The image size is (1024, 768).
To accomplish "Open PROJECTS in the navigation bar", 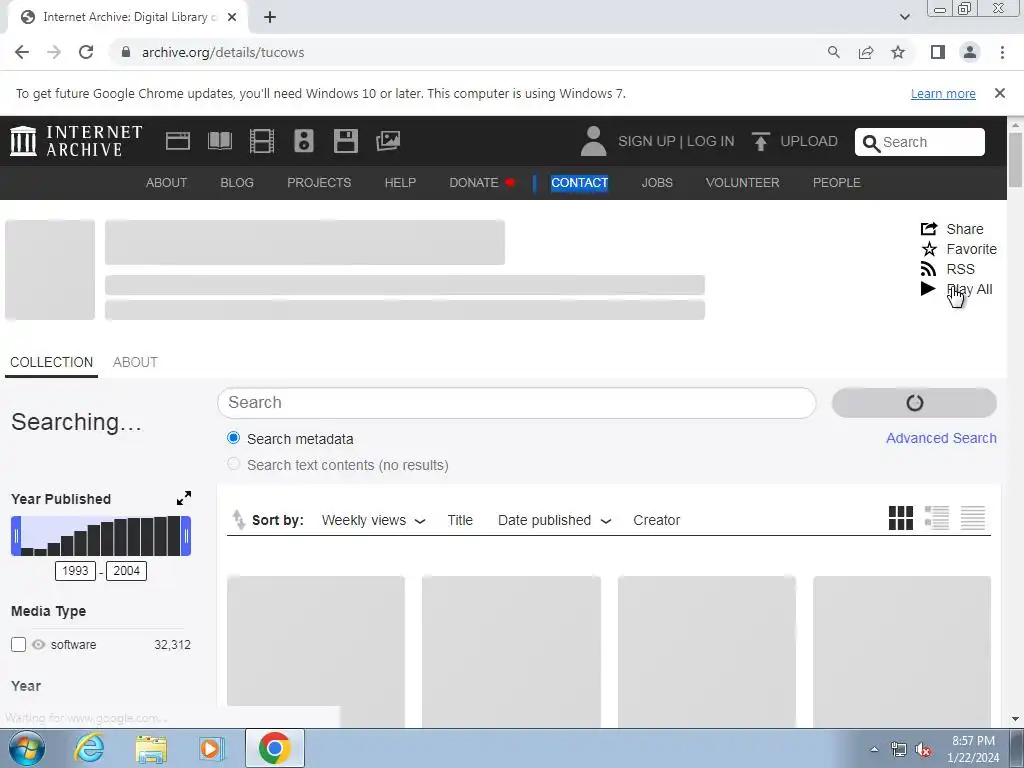I will coord(319,183).
